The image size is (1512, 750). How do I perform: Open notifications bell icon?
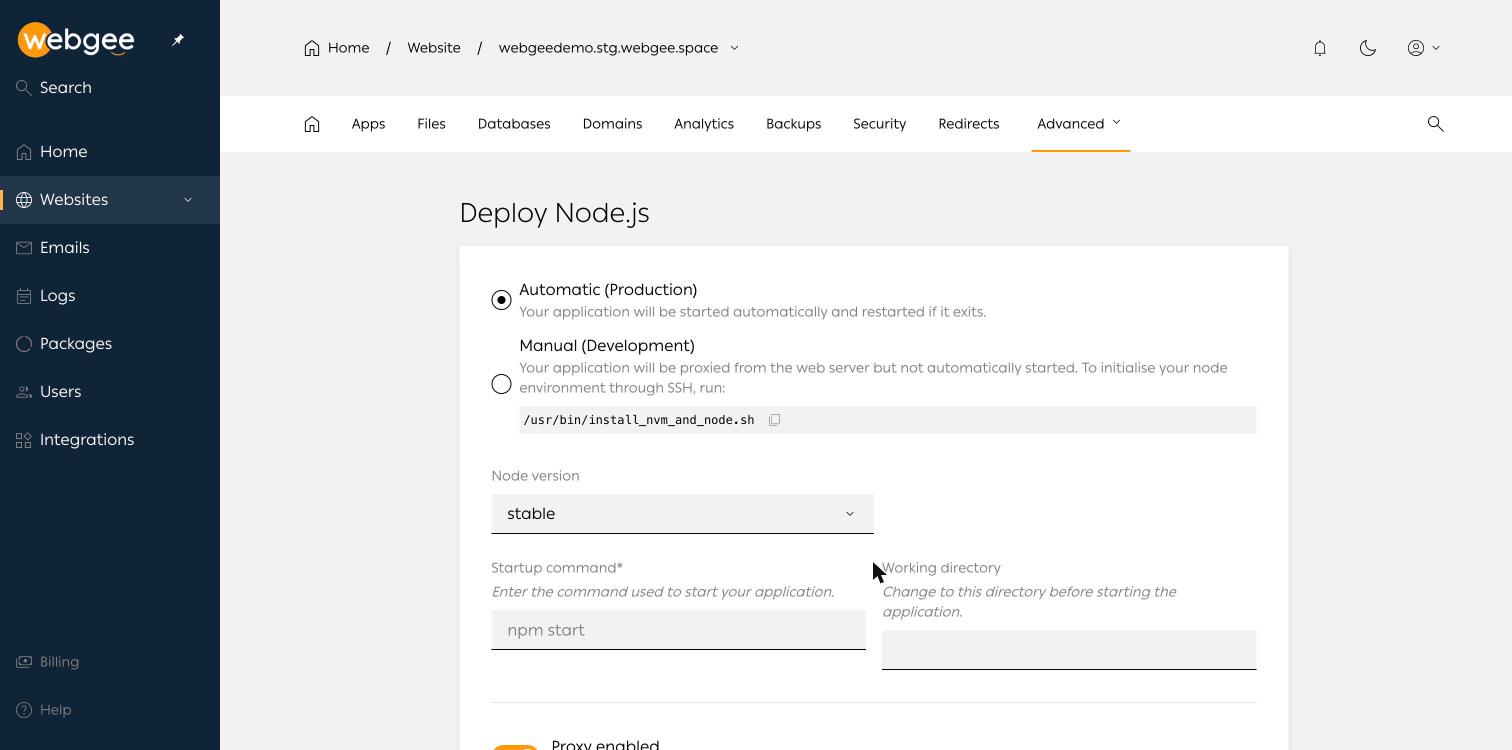(x=1320, y=48)
